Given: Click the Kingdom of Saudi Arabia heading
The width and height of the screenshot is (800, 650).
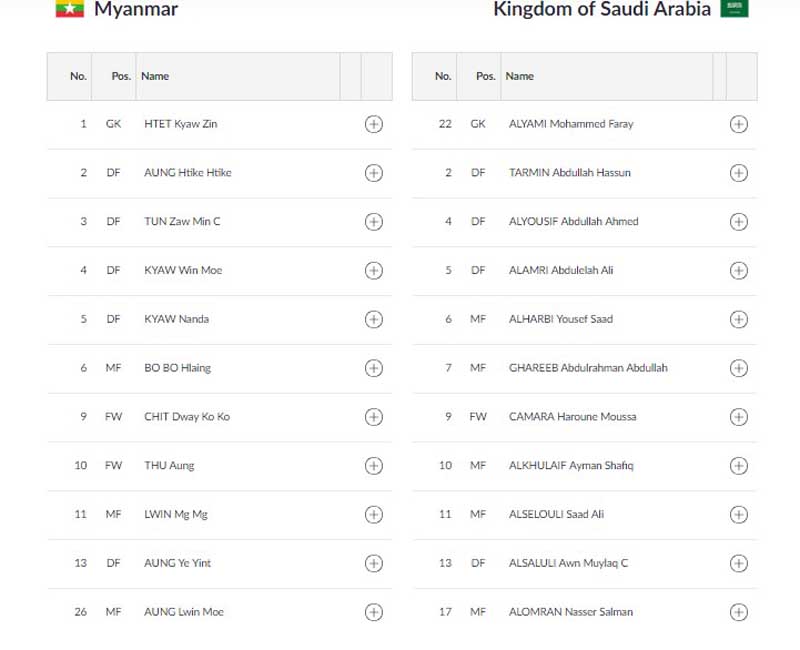Looking at the screenshot, I should pyautogui.click(x=602, y=10).
